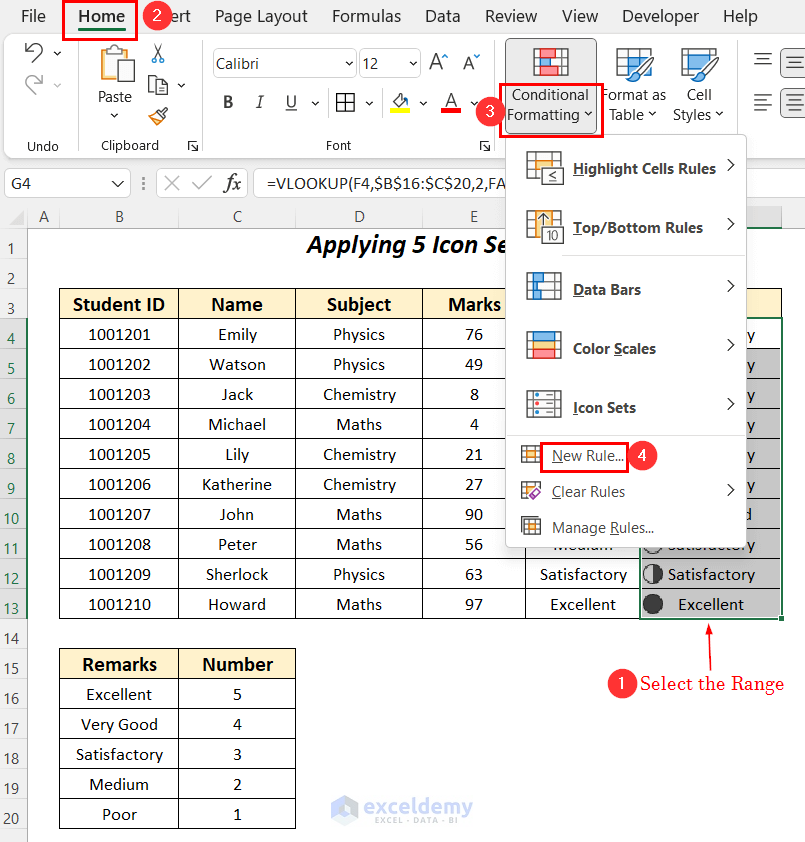Click the Redo arrow icon

(34, 85)
